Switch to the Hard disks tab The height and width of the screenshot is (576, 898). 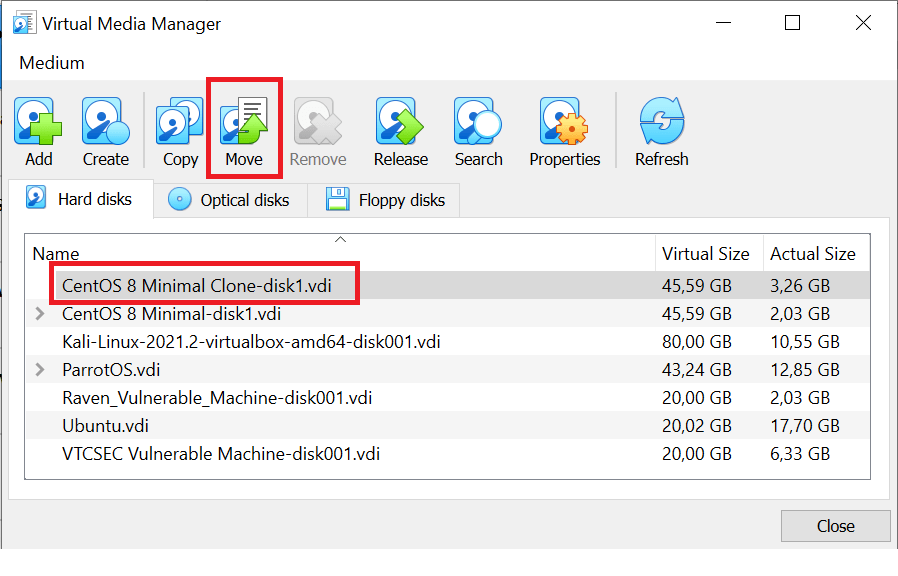81,198
